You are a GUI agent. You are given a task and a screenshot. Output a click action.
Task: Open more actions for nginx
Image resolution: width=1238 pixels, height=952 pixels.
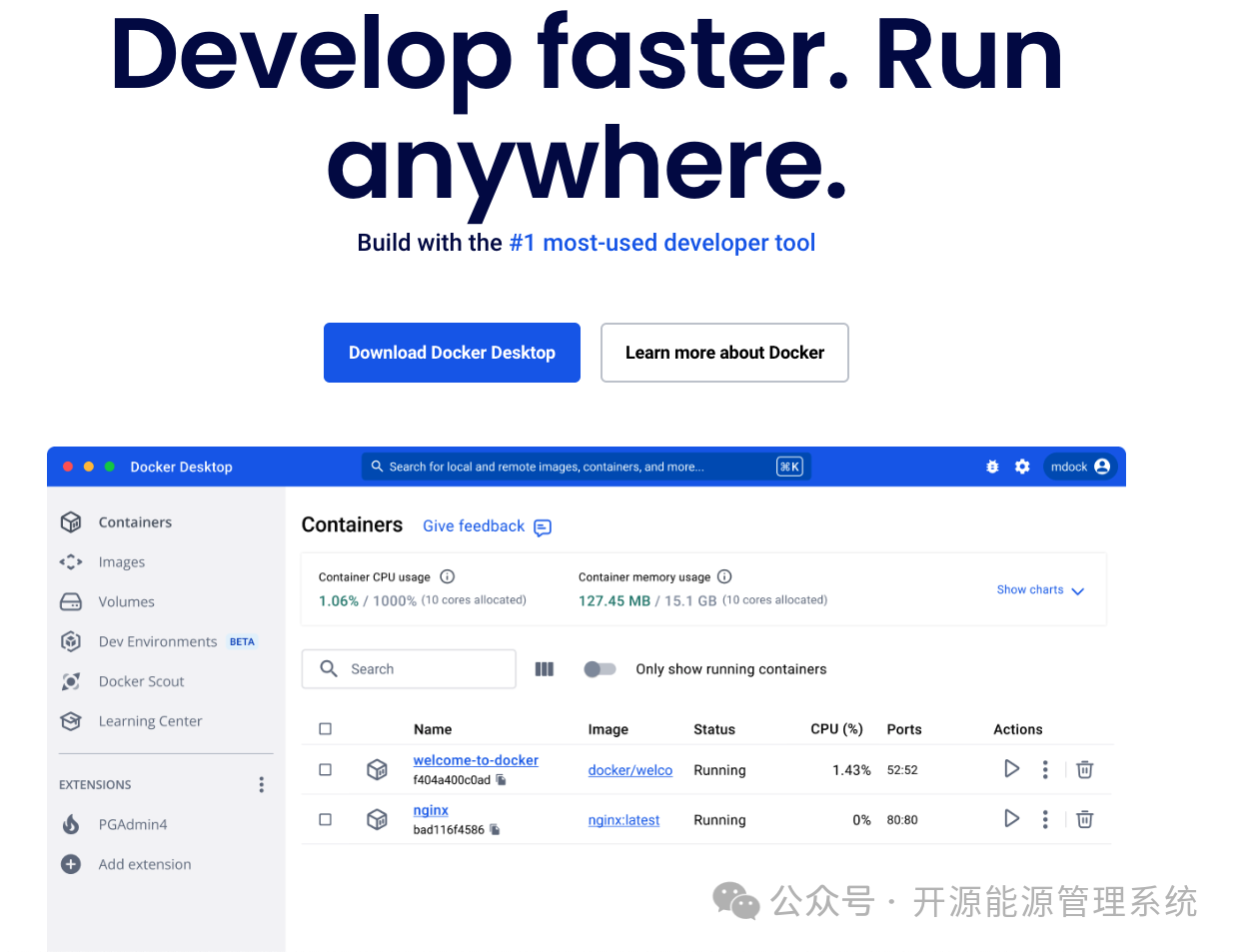point(1045,819)
